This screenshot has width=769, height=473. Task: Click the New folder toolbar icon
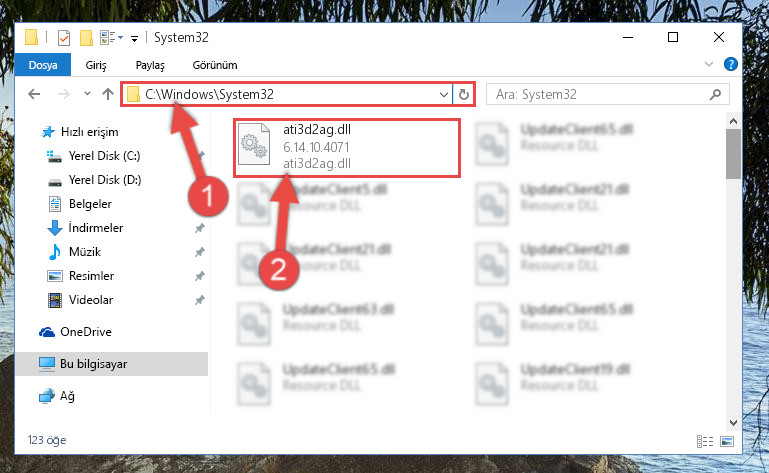[86, 37]
